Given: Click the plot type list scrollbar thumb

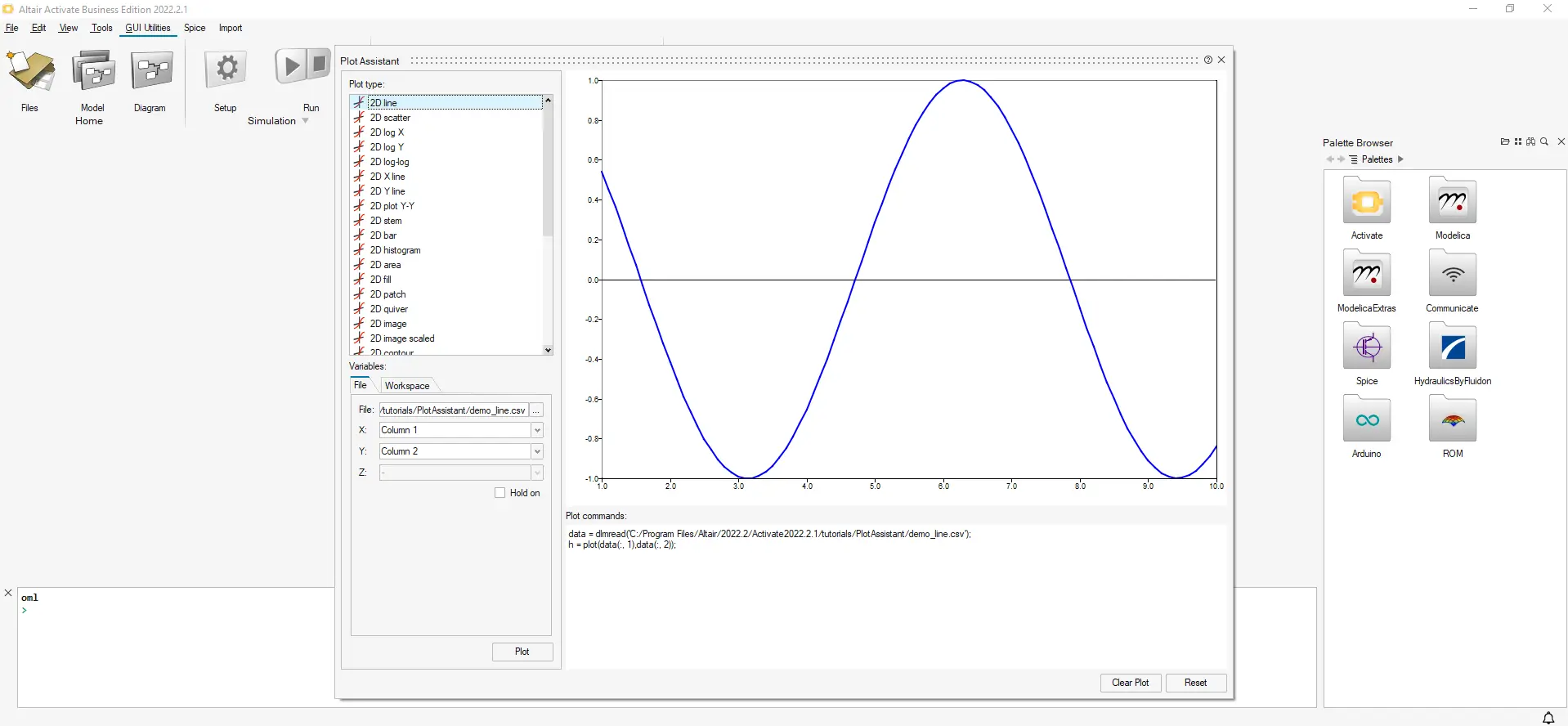Looking at the screenshot, I should (548, 170).
